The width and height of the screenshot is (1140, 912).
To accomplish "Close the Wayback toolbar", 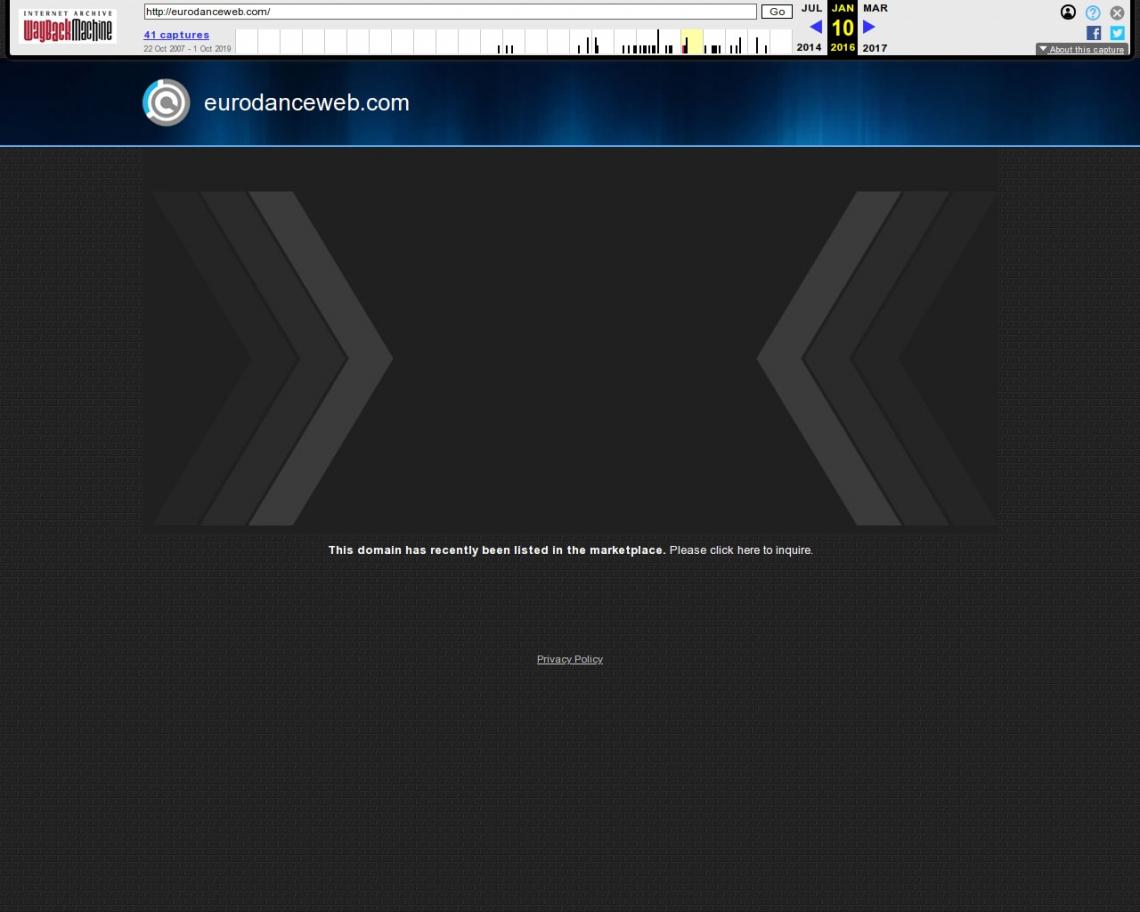I will pyautogui.click(x=1117, y=12).
